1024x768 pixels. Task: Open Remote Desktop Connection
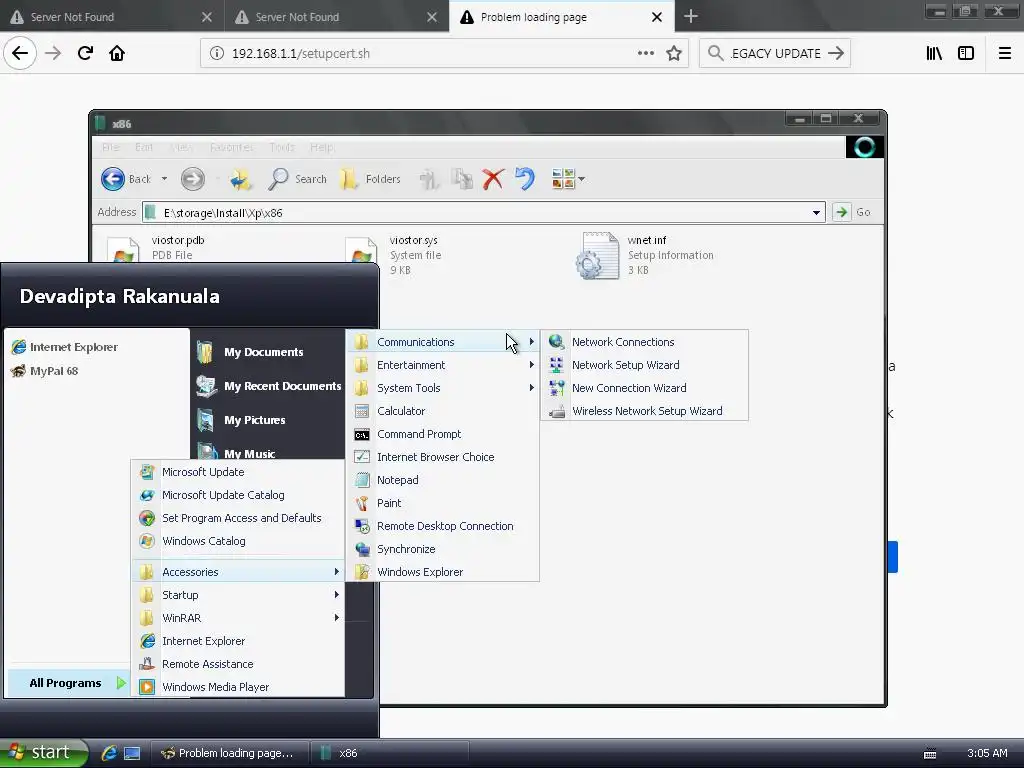(x=443, y=526)
